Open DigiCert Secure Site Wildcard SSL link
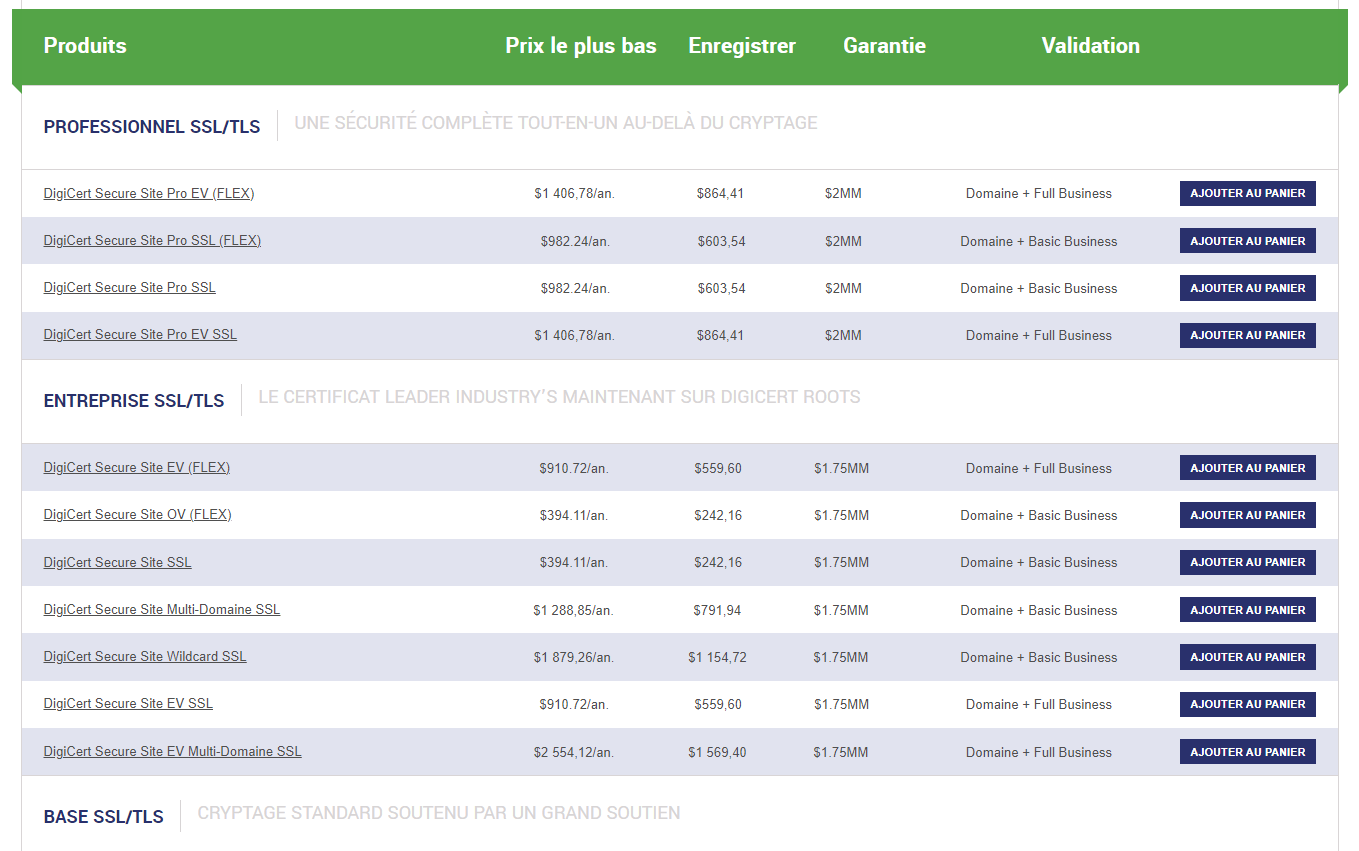The width and height of the screenshot is (1359, 851). pyautogui.click(x=145, y=656)
